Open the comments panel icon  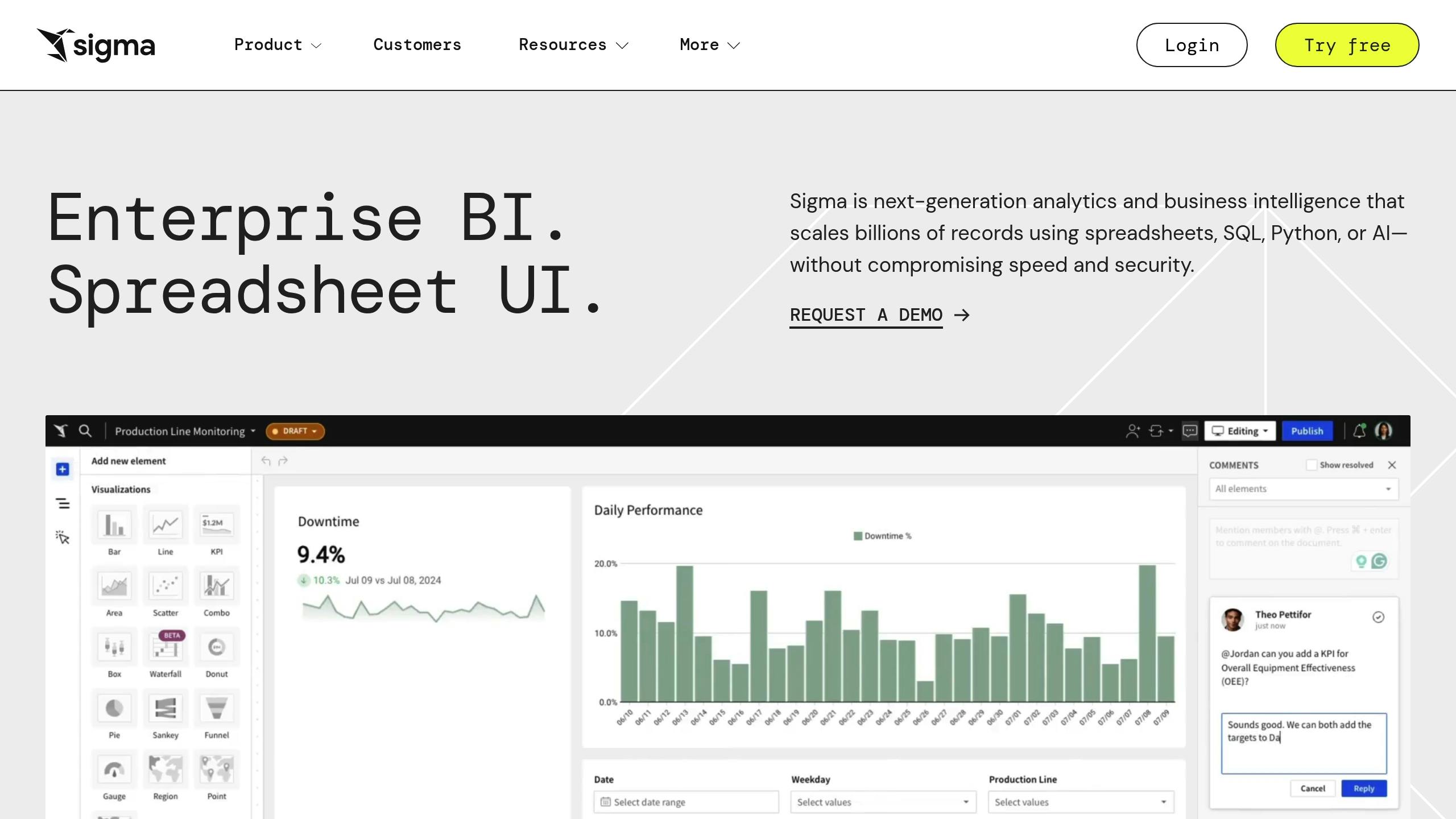(1190, 431)
